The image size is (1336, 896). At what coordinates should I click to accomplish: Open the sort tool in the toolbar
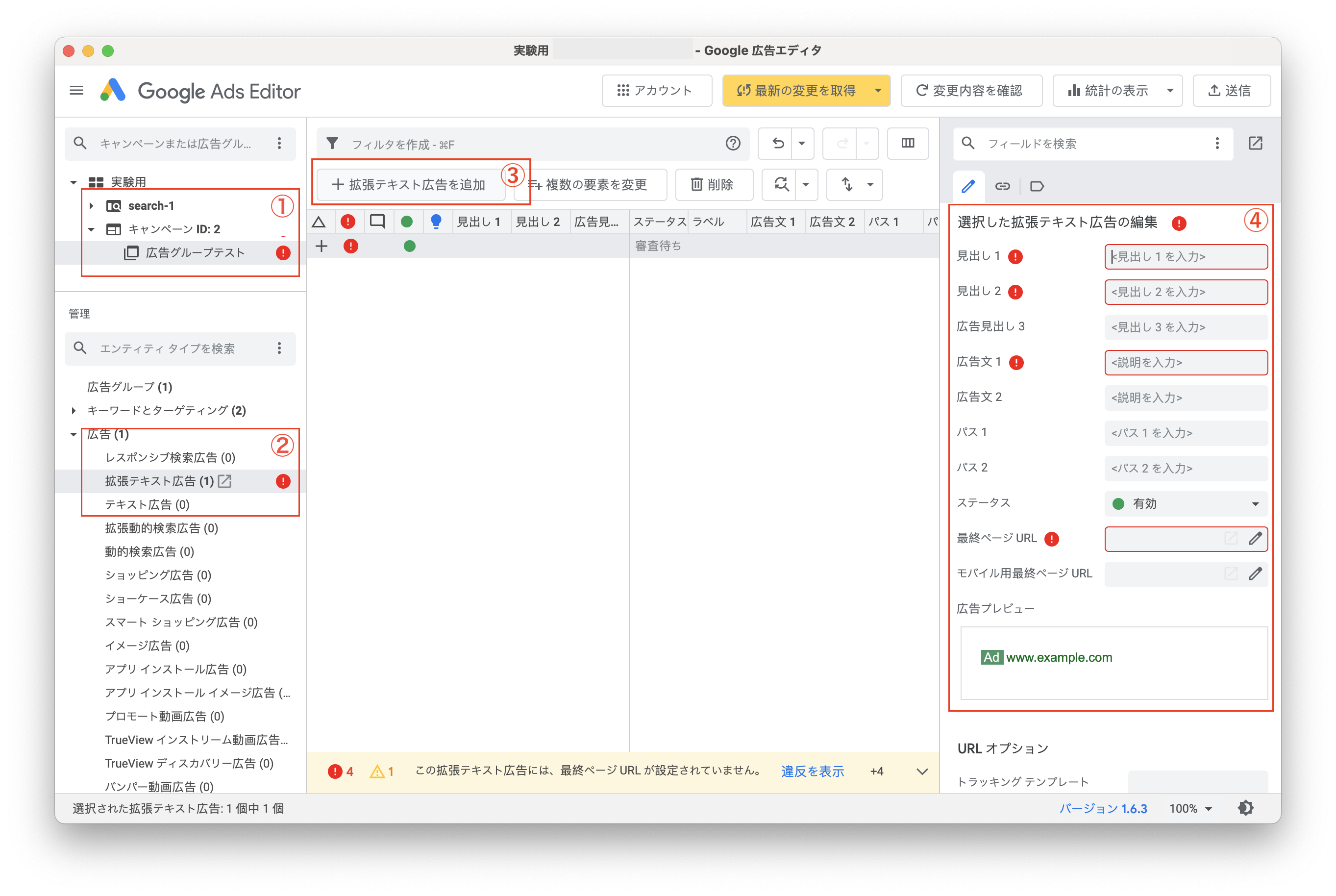point(848,185)
